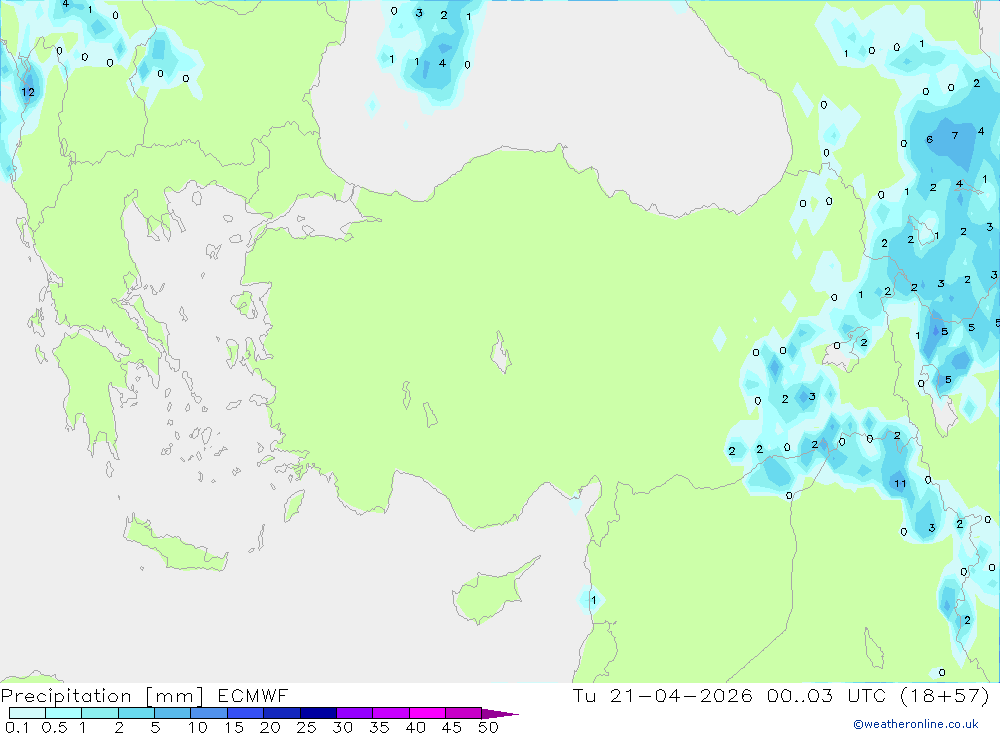Click the 45–50 mm legend swatch
The width and height of the screenshot is (1000, 733).
463,713
